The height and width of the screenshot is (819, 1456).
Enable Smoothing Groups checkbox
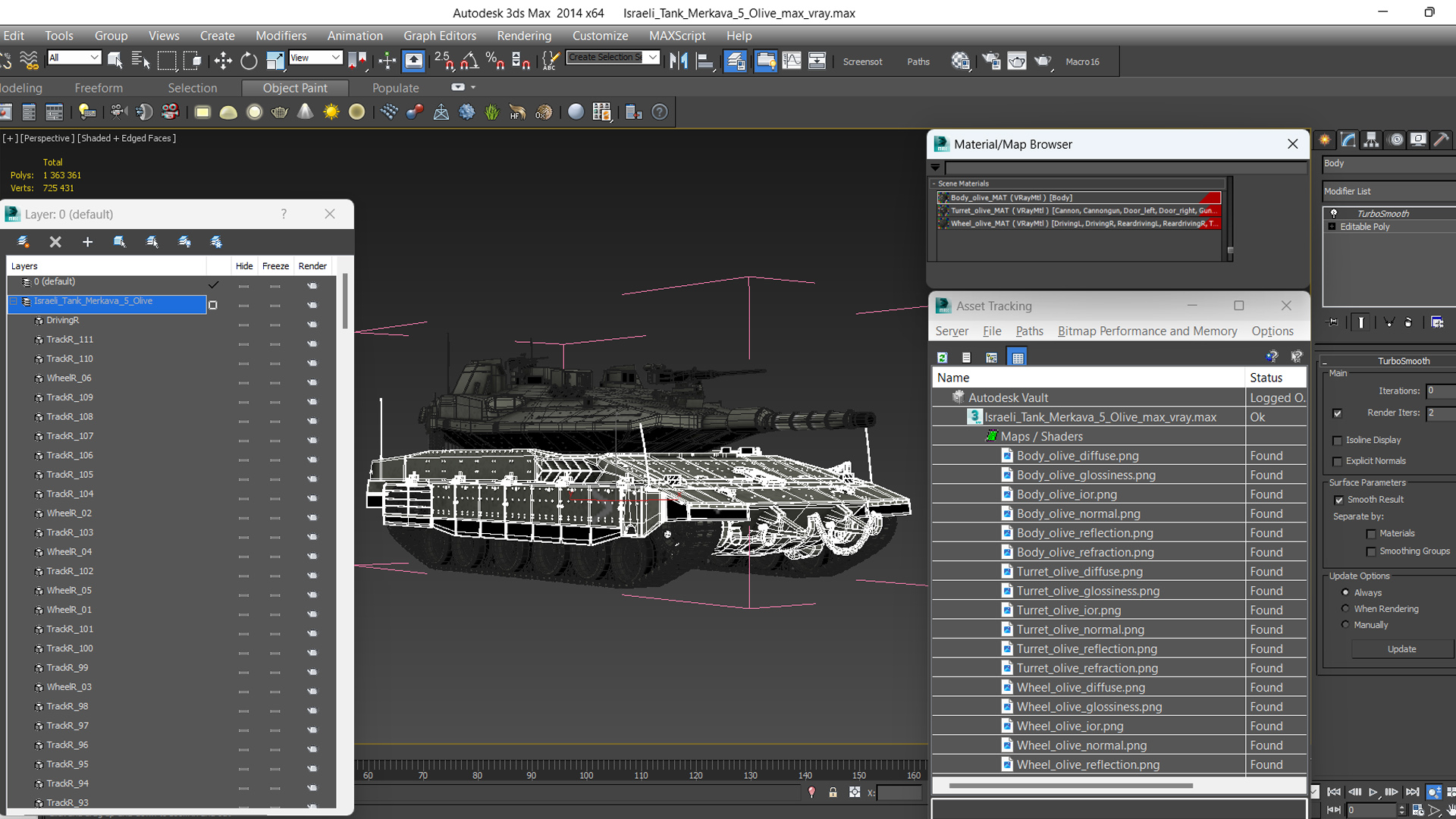[1371, 552]
